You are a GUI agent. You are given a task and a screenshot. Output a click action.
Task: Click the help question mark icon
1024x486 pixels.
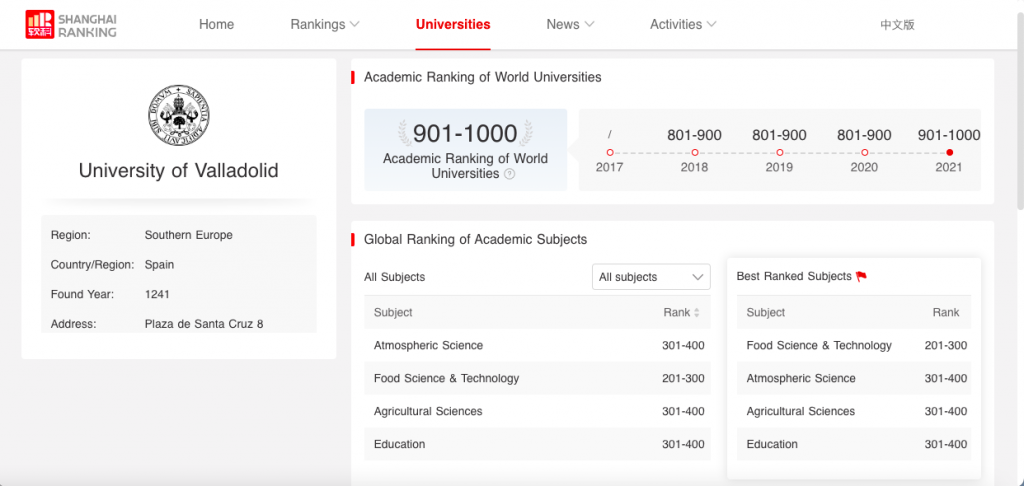[510, 174]
